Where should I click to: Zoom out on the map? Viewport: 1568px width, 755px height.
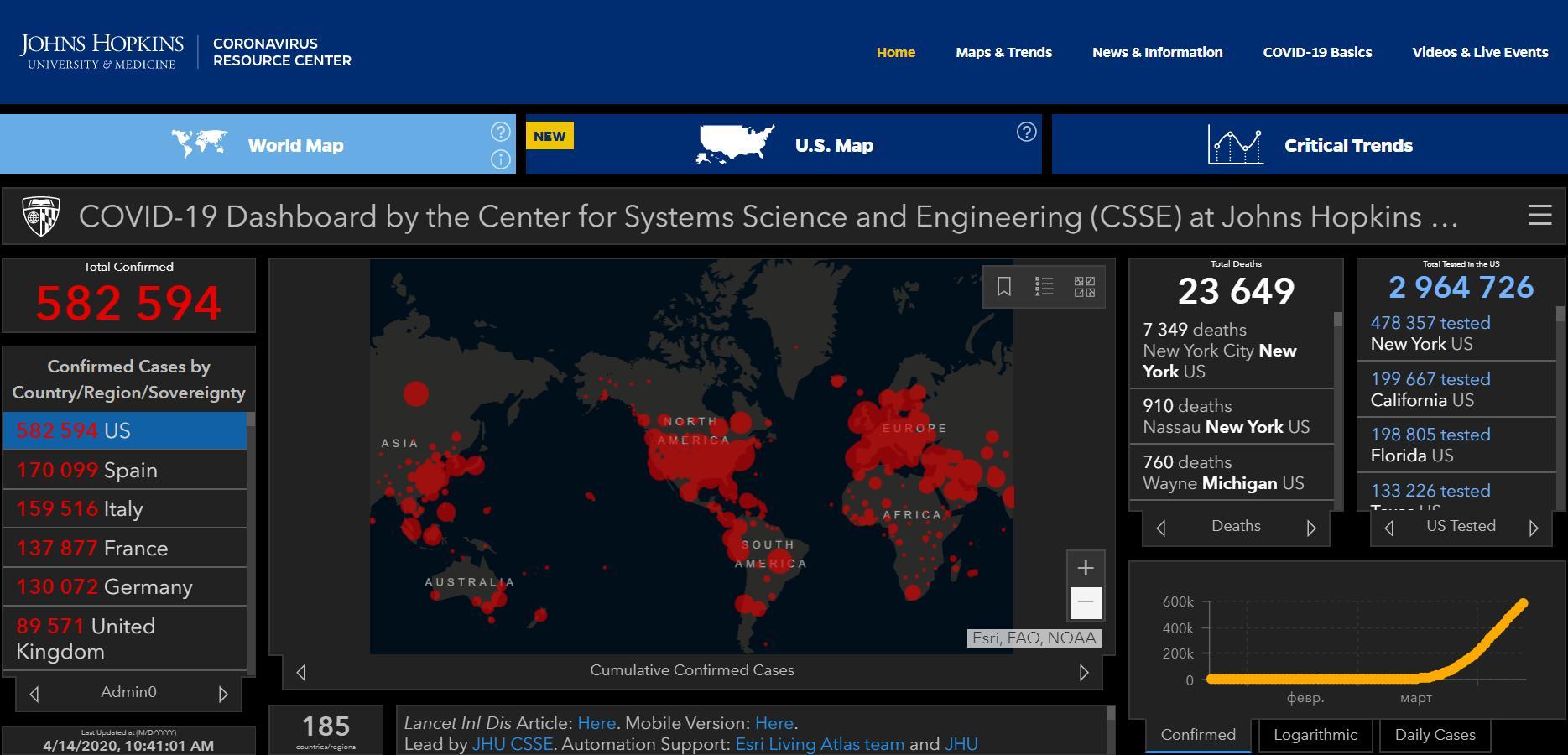(x=1085, y=602)
